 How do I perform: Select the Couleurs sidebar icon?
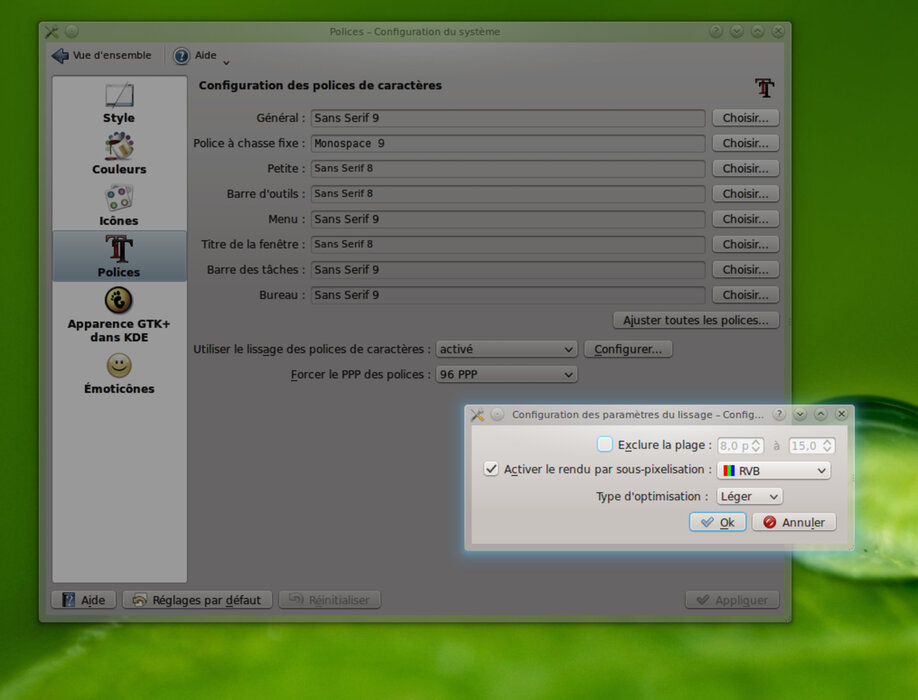coord(119,154)
